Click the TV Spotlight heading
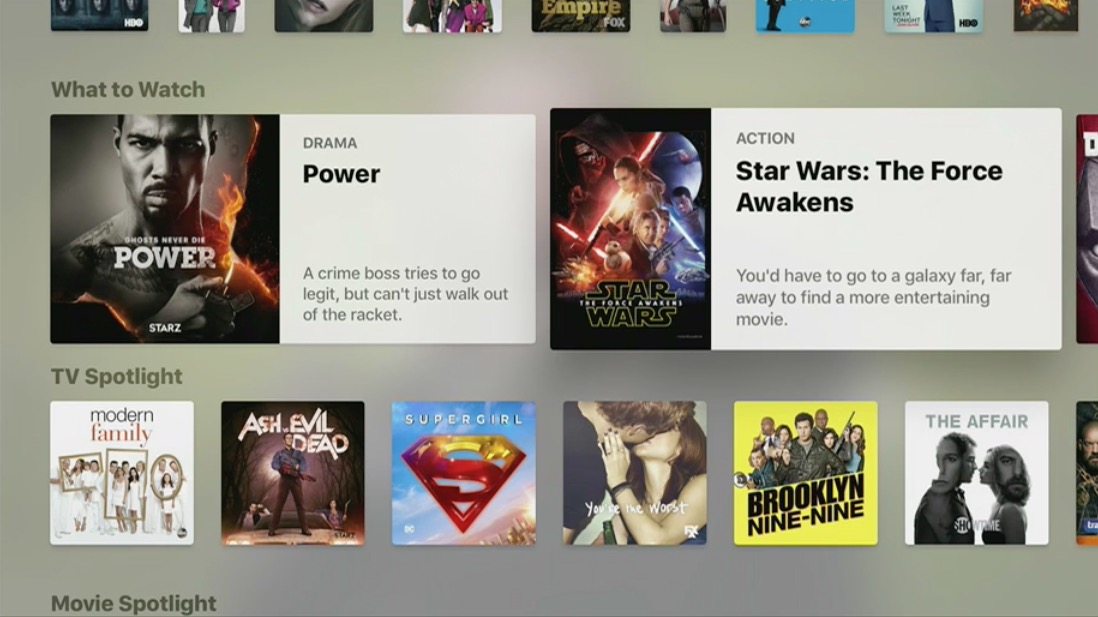 pos(116,376)
